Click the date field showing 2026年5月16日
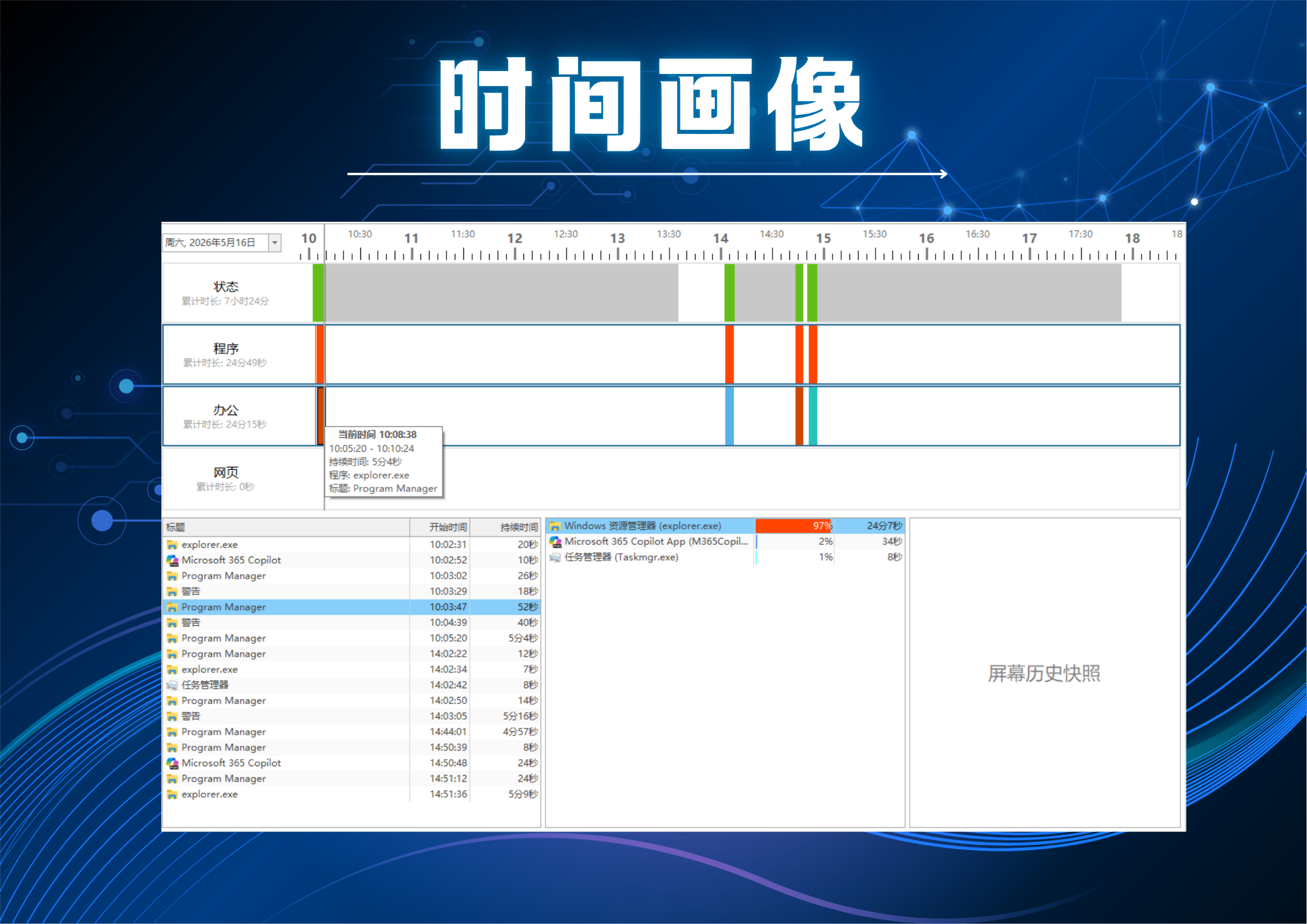 point(215,243)
